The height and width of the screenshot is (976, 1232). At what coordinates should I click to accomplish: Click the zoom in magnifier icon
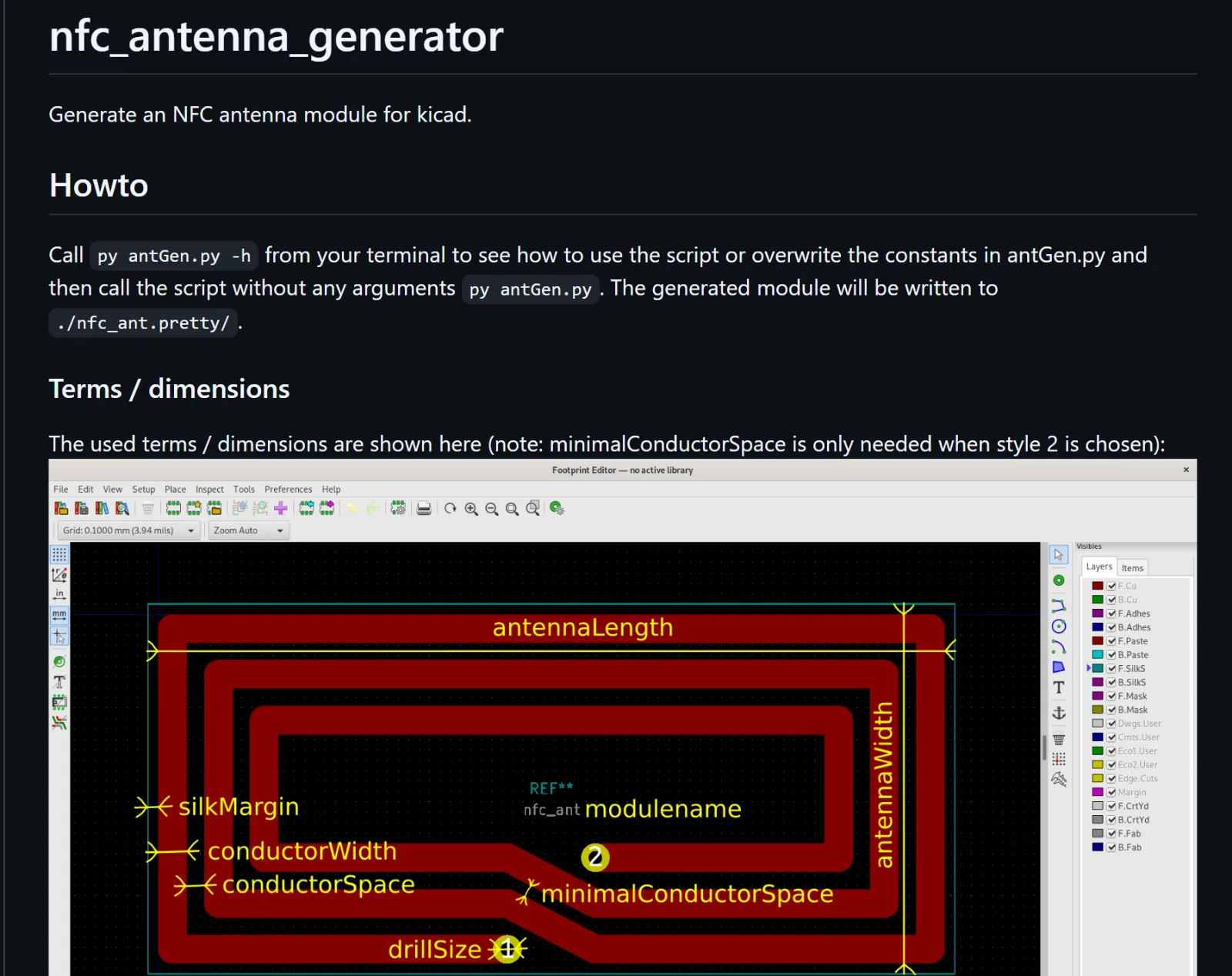pyautogui.click(x=471, y=509)
